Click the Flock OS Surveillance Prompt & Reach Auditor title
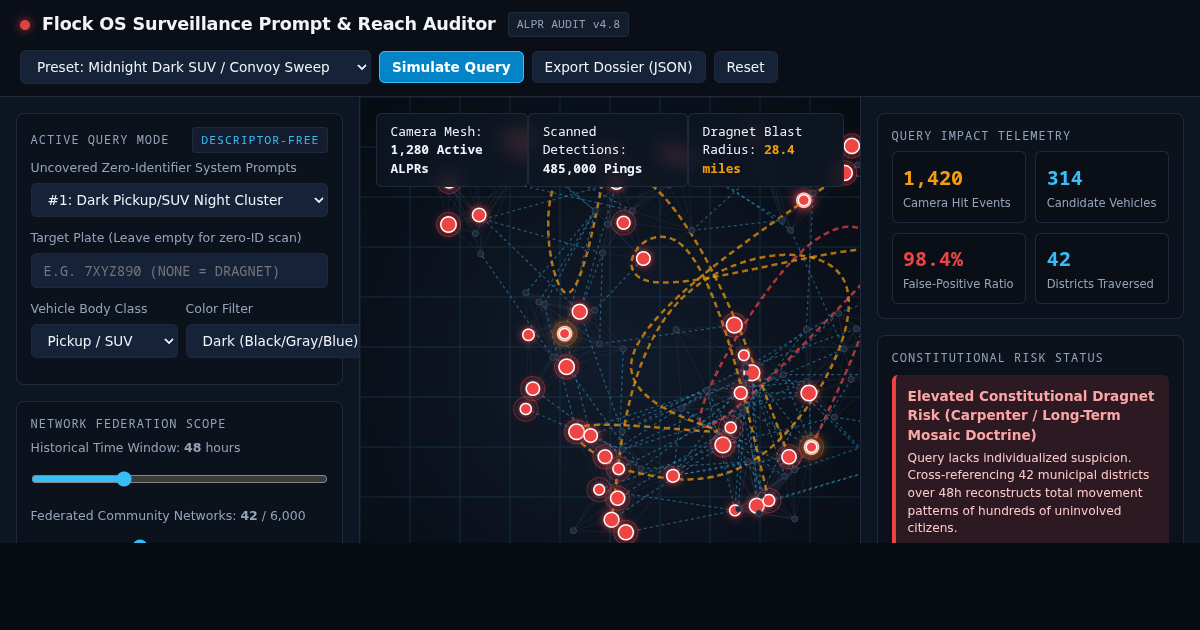This screenshot has width=1200, height=630. [268, 24]
